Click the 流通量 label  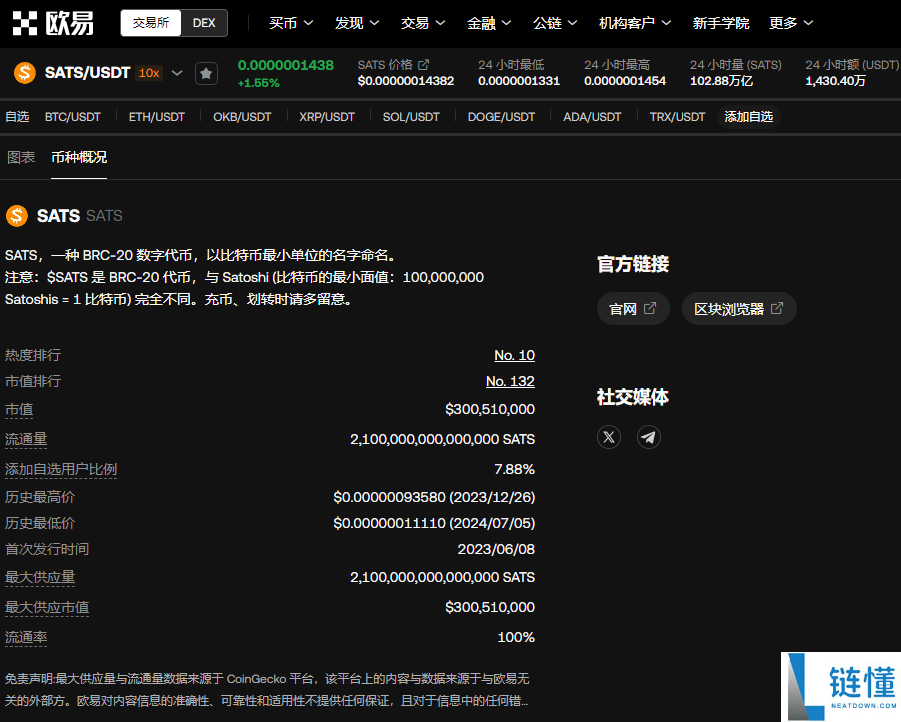26,439
